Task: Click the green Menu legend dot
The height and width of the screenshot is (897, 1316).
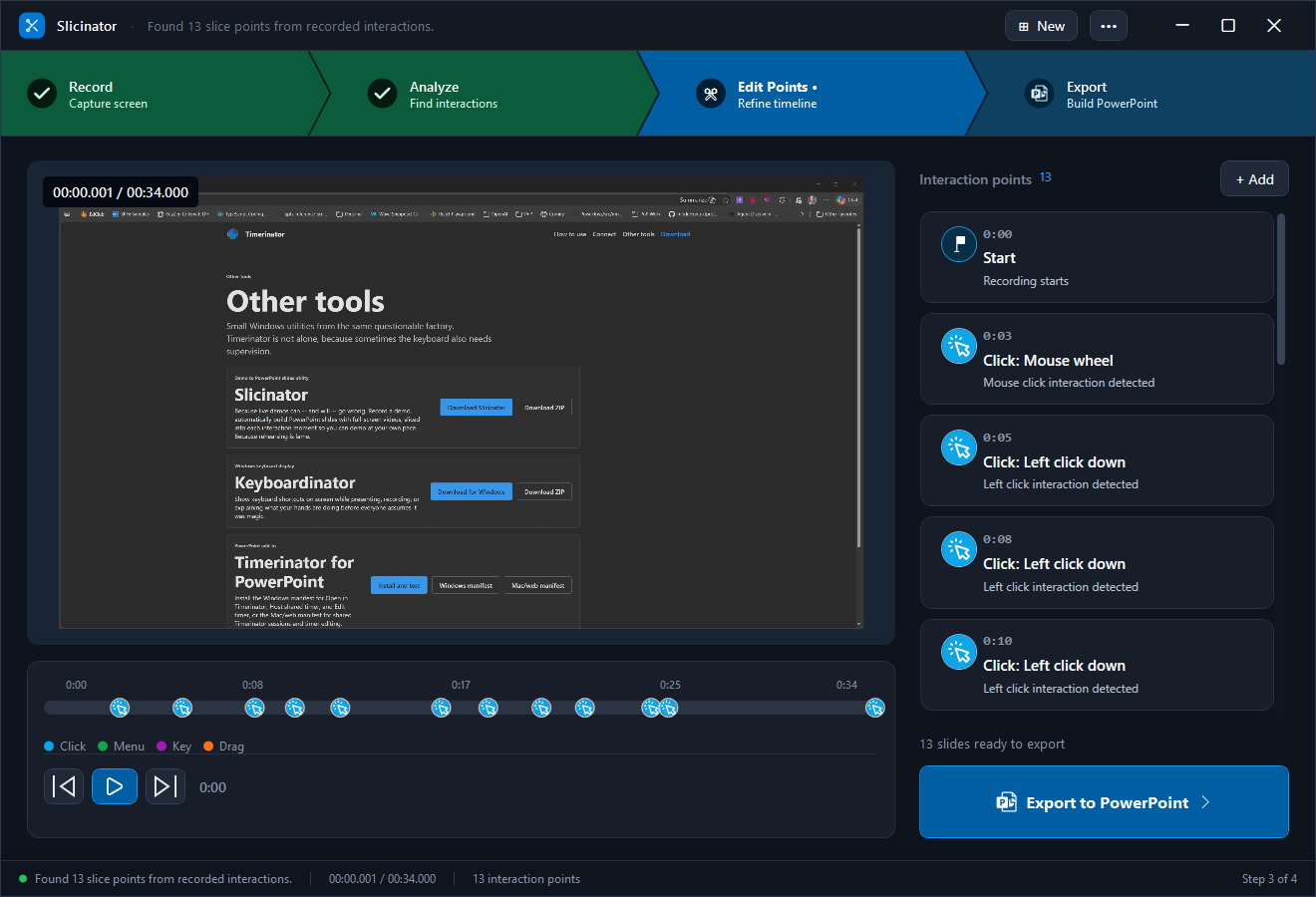Action: point(103,747)
